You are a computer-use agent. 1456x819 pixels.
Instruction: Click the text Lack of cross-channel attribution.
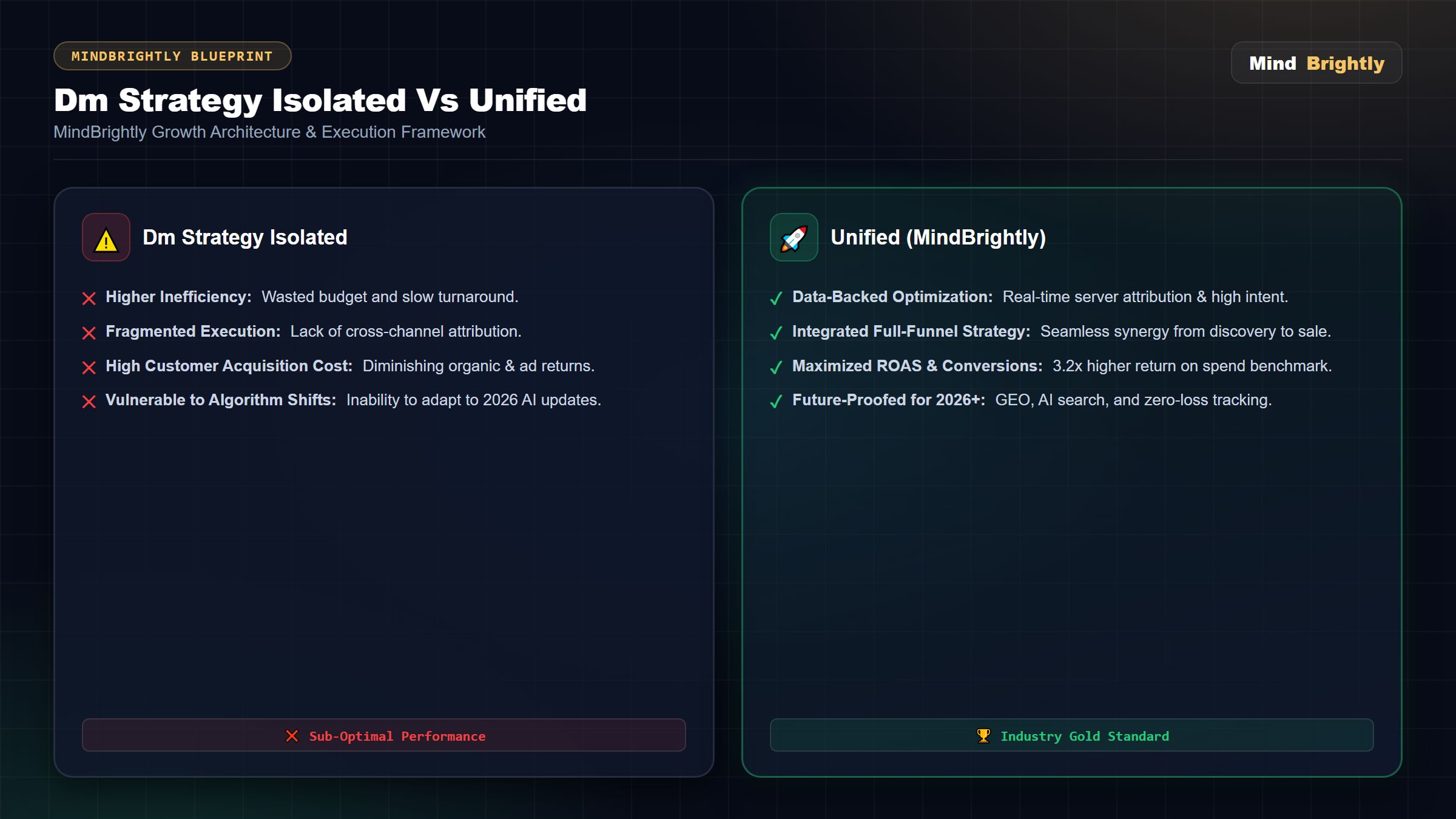(x=406, y=331)
